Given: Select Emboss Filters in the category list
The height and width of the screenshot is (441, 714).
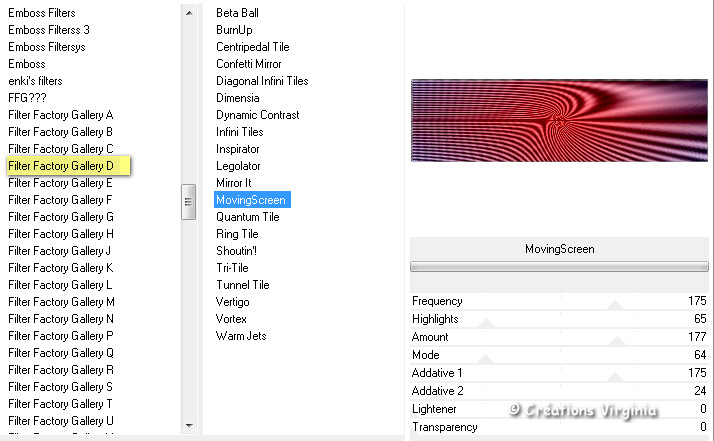Looking at the screenshot, I should (42, 13).
